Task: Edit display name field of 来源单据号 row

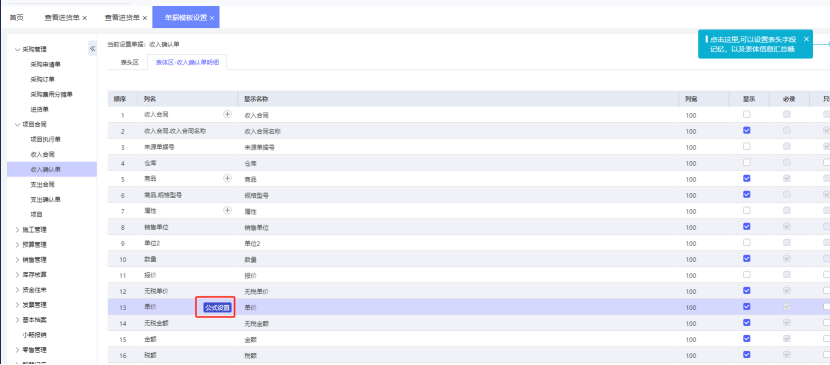Action: tap(458, 147)
